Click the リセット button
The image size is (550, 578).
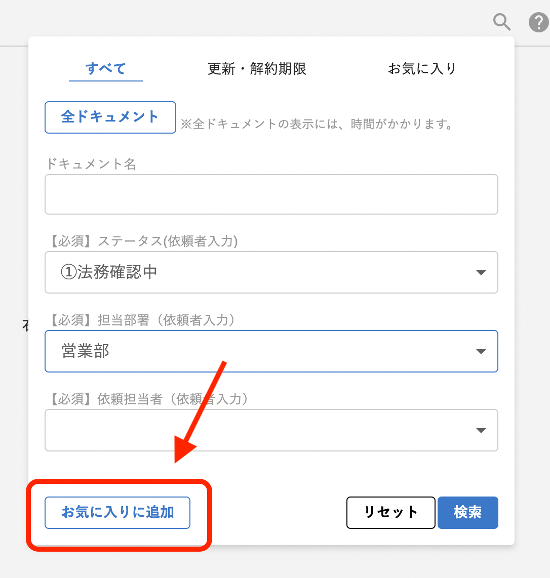(x=391, y=512)
